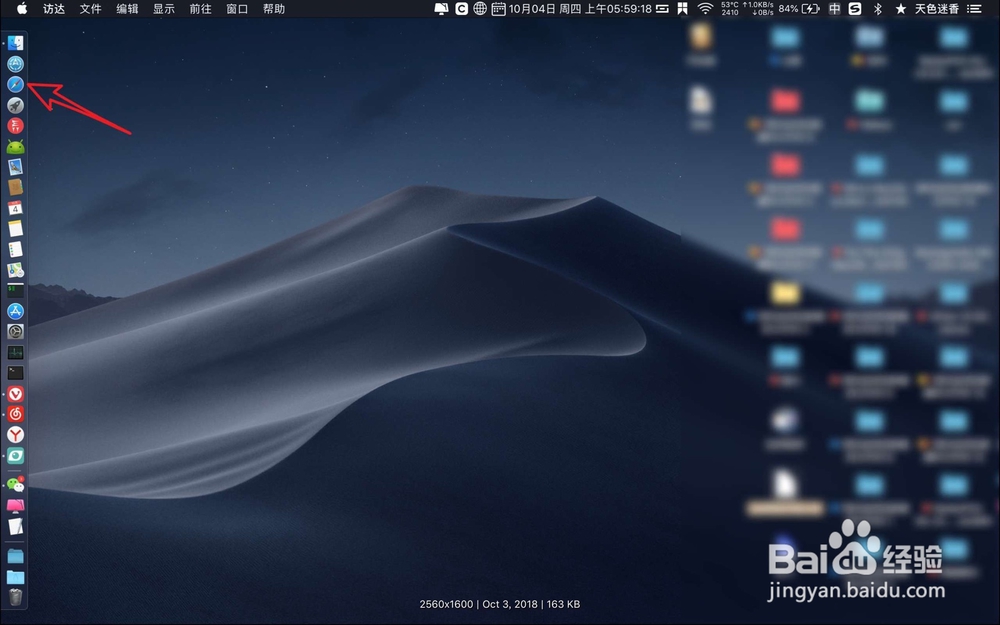Open the Apple menu
The image size is (1000, 625).
22,8
